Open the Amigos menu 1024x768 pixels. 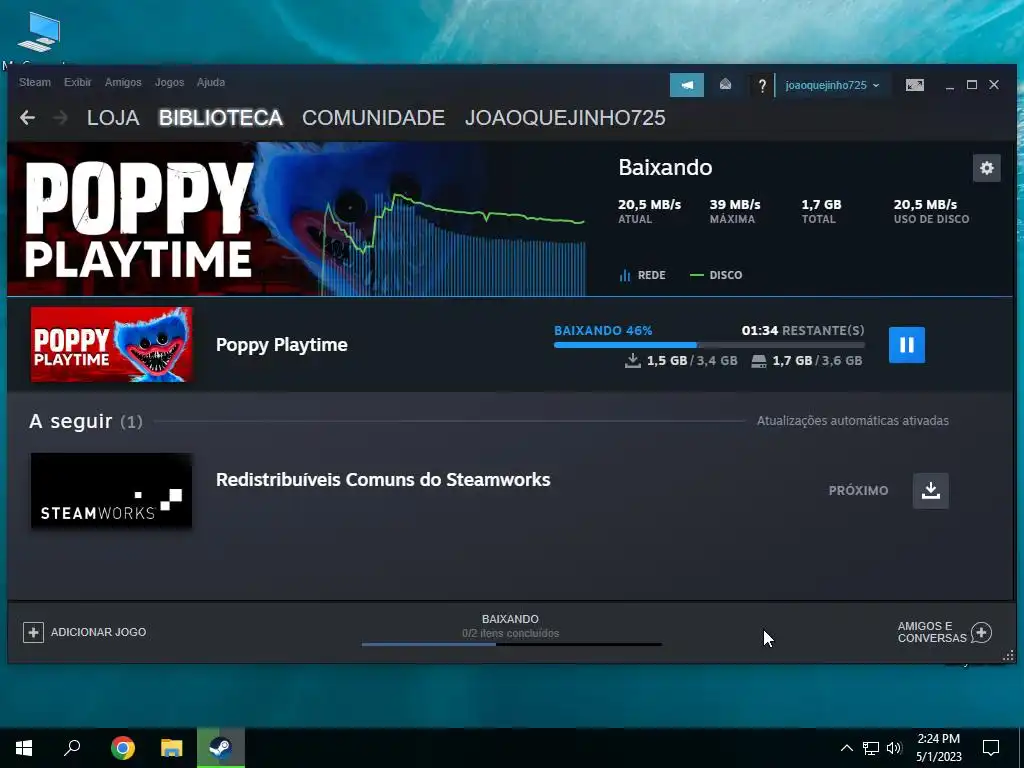(x=123, y=82)
